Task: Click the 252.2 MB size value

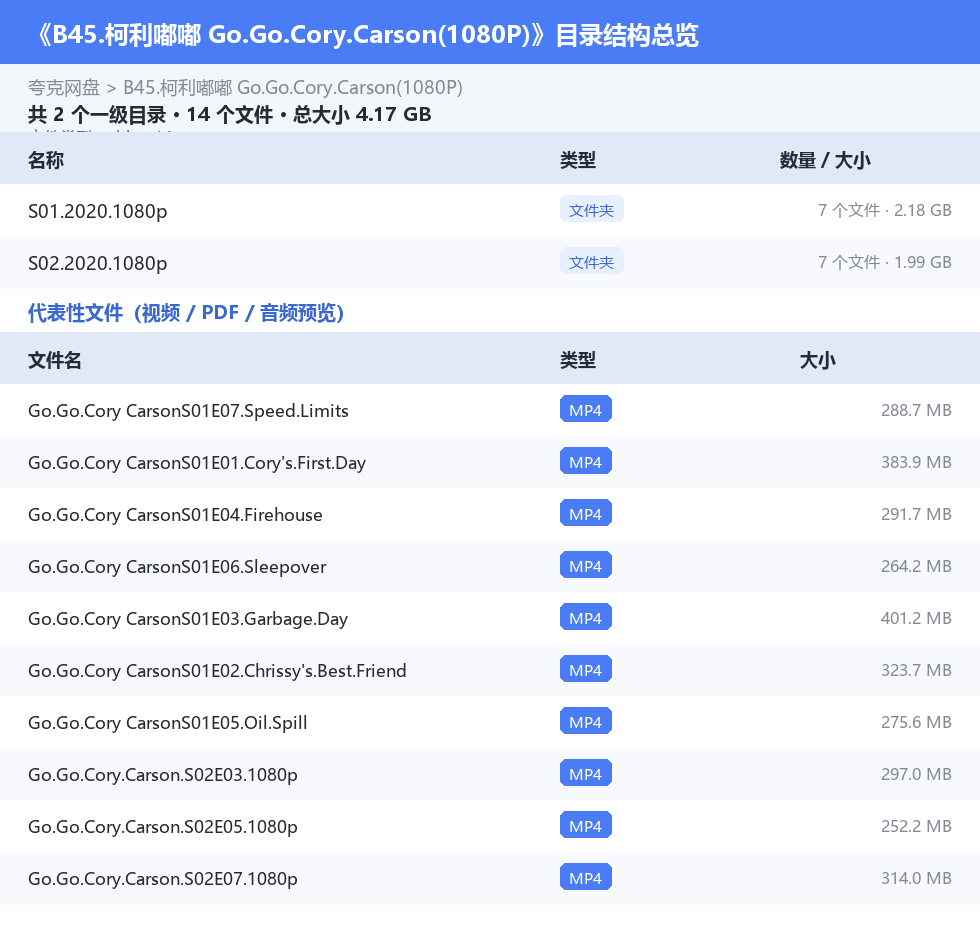Action: 916,825
